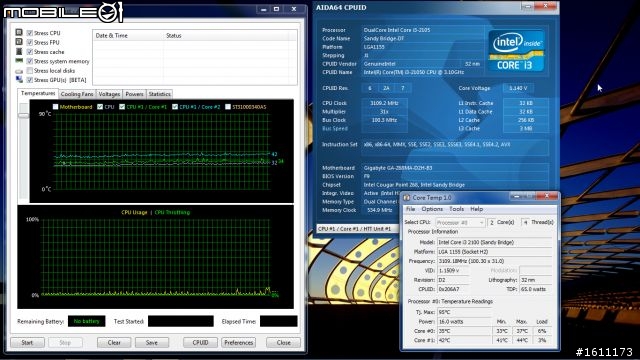Click the Status column header
The width and height of the screenshot is (640, 360).
click(x=226, y=36)
